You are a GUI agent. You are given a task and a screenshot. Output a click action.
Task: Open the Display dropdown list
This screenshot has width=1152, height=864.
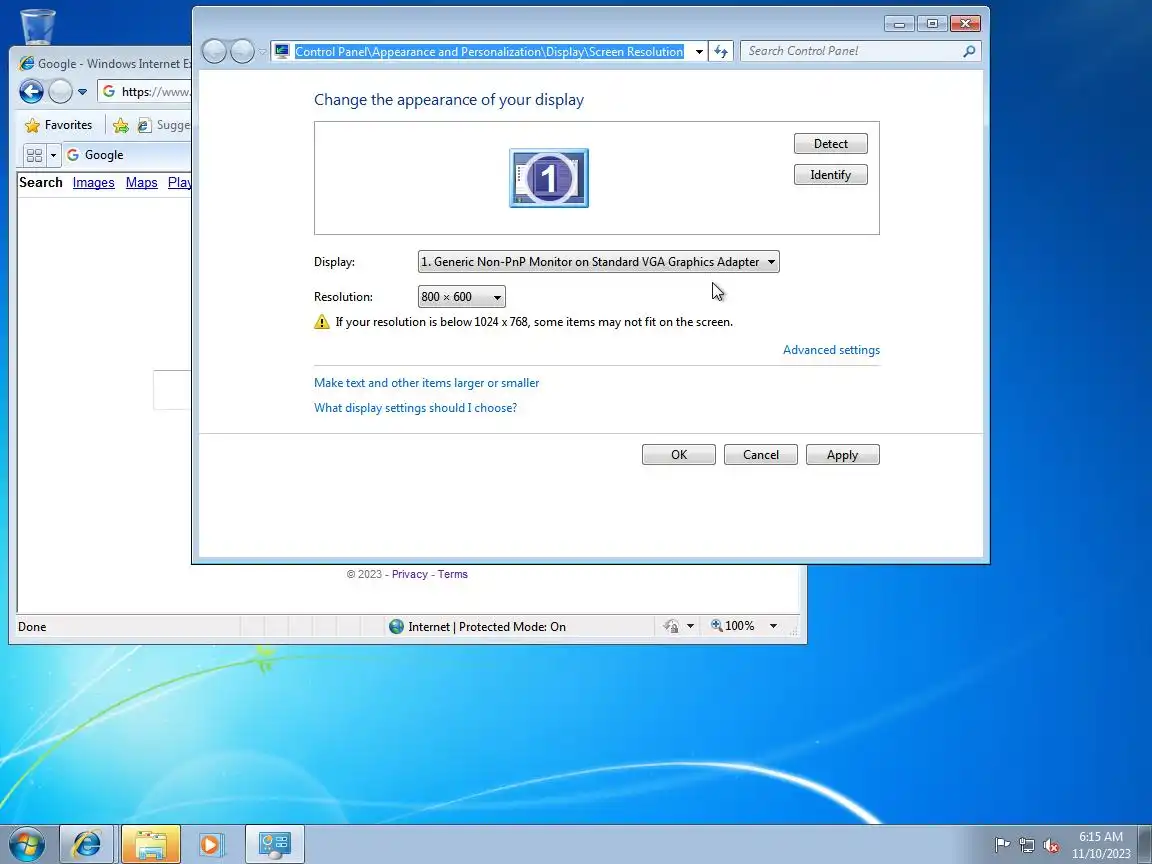(598, 262)
